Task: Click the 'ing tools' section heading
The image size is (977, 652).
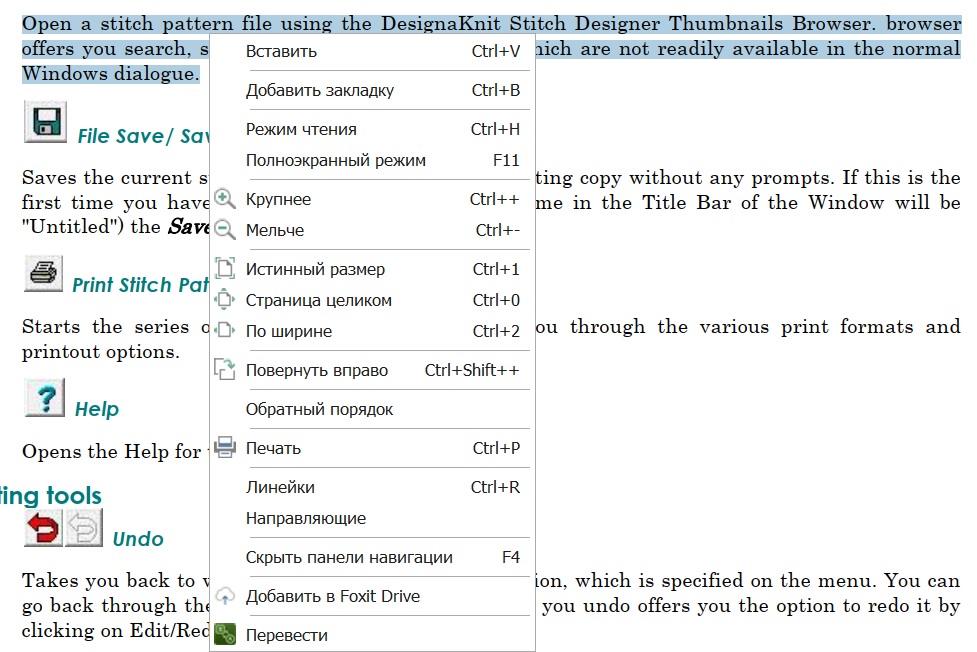Action: click(x=50, y=496)
